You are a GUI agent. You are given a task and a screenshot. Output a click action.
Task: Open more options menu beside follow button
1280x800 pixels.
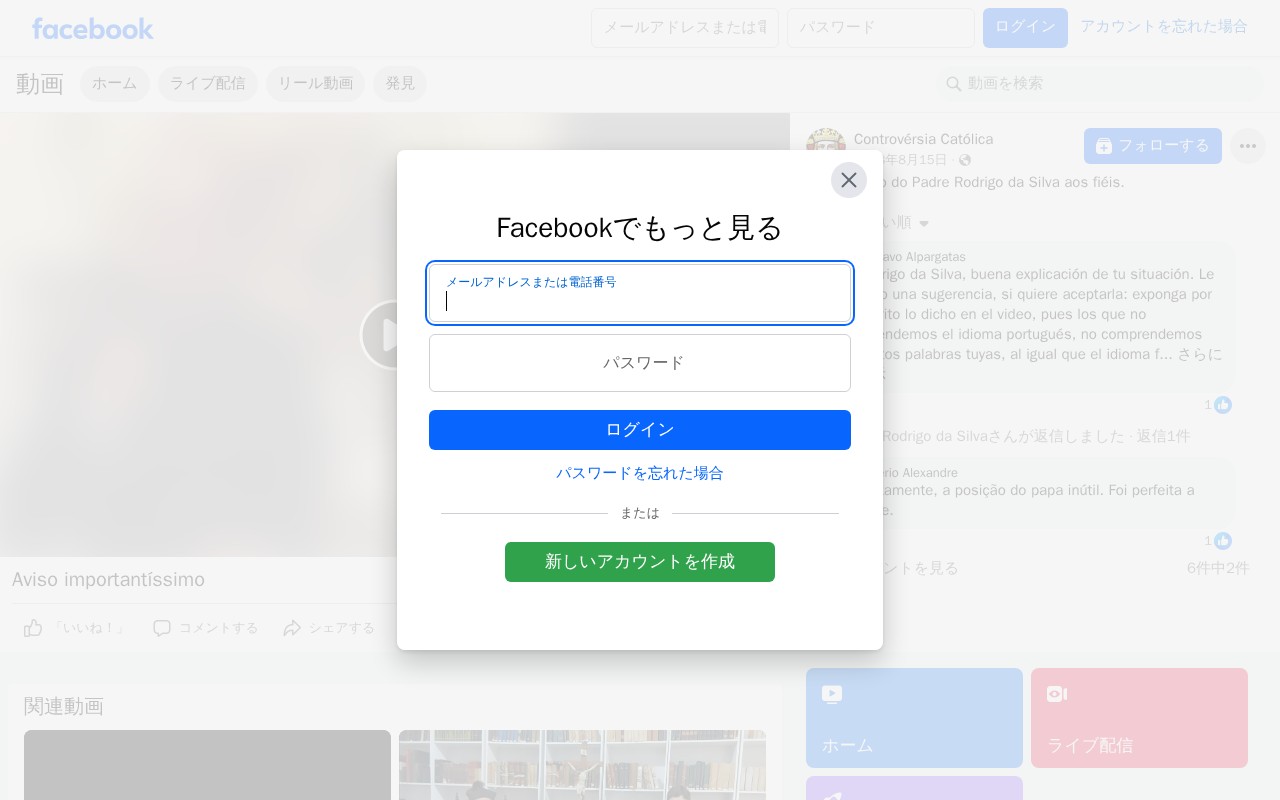(x=1248, y=146)
